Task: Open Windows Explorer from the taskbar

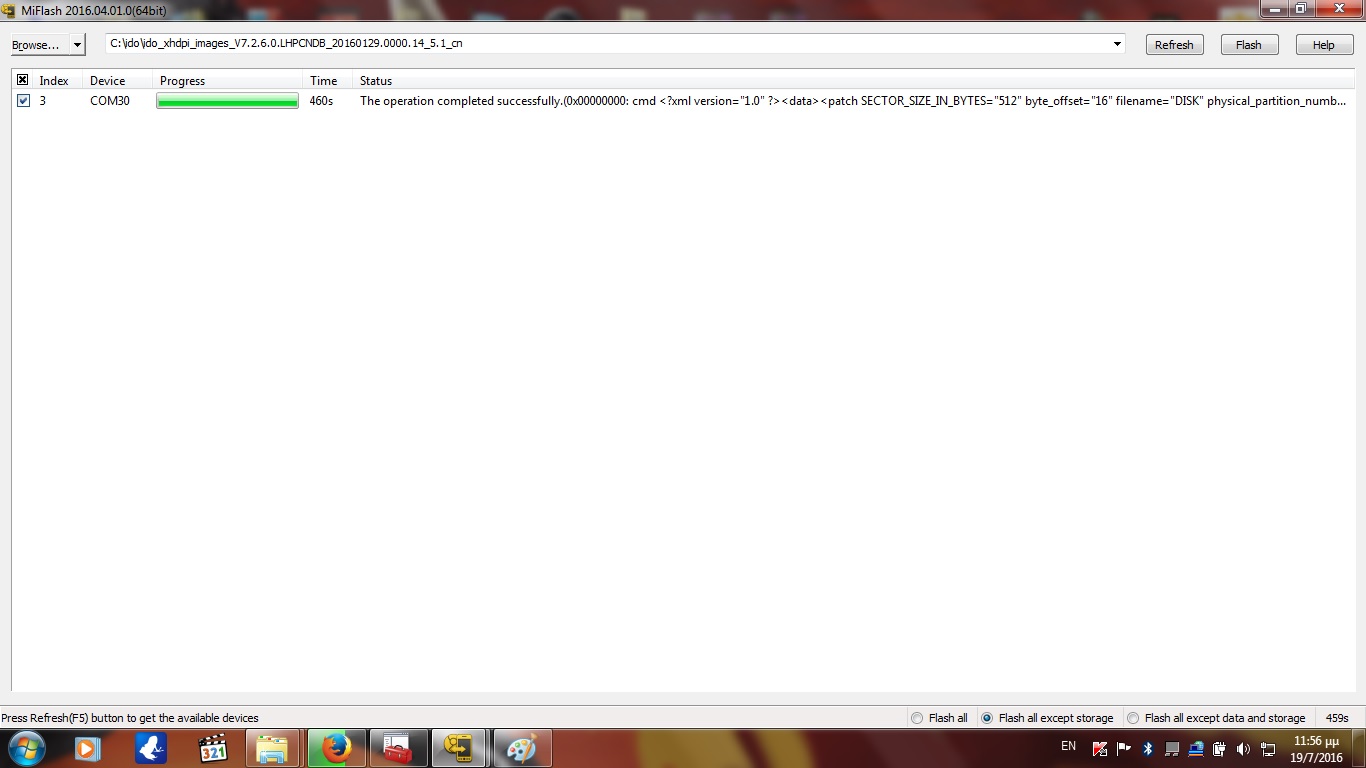Action: (x=272, y=748)
